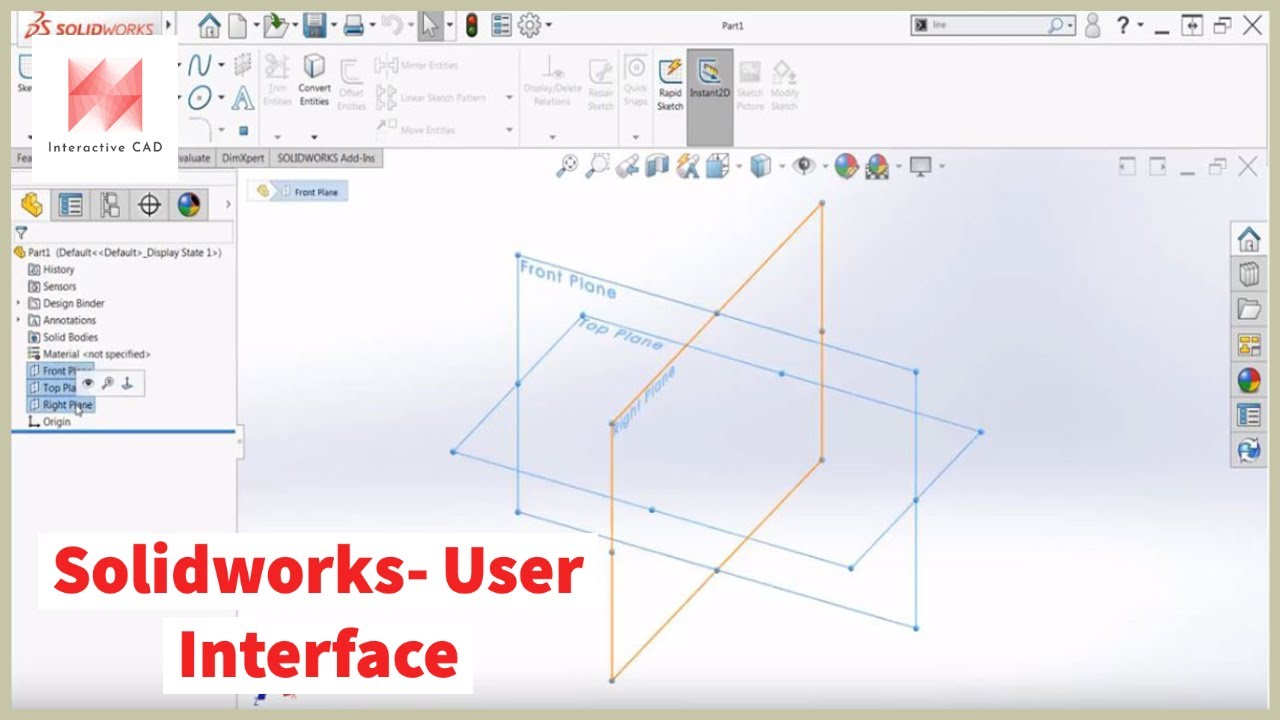The width and height of the screenshot is (1280, 720).
Task: Select the Part1 root tree item
Action: [x=118, y=252]
